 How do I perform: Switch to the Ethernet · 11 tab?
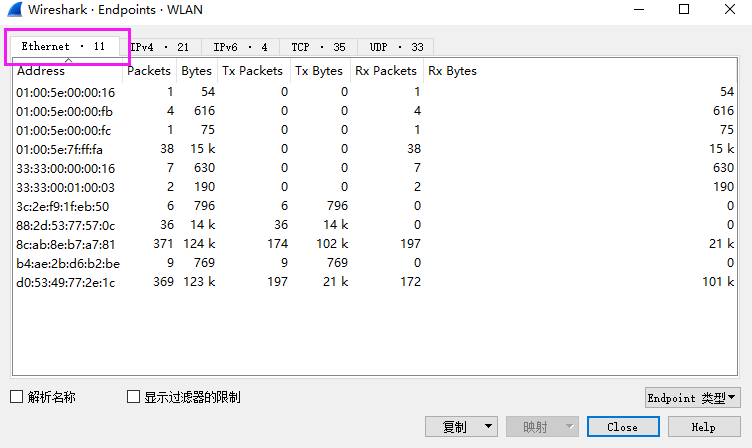[x=63, y=47]
